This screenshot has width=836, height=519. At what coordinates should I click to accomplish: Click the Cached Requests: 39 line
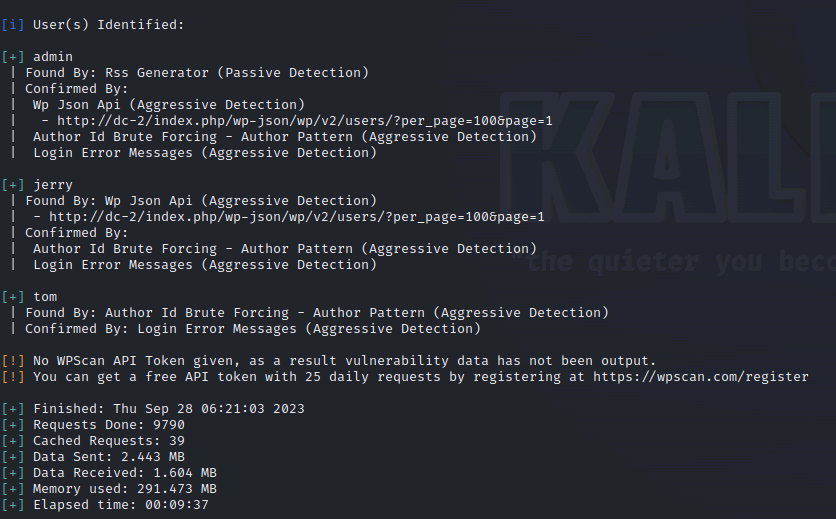tap(108, 441)
